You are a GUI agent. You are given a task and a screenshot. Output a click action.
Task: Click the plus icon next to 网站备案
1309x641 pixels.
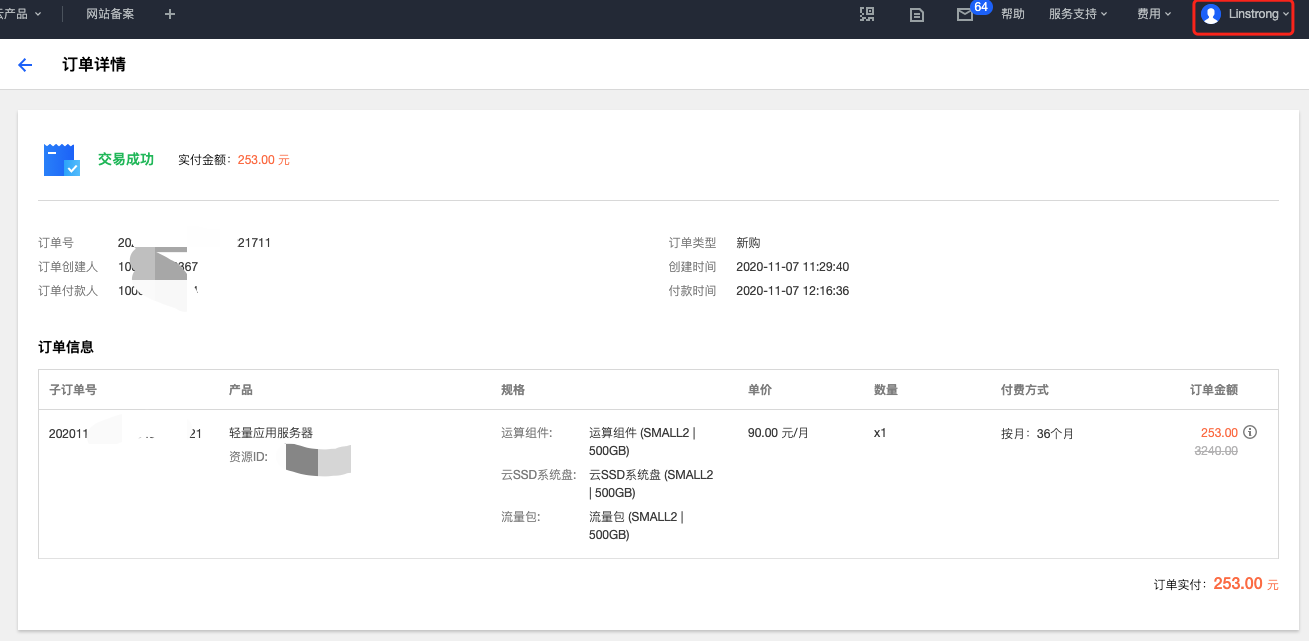(169, 14)
